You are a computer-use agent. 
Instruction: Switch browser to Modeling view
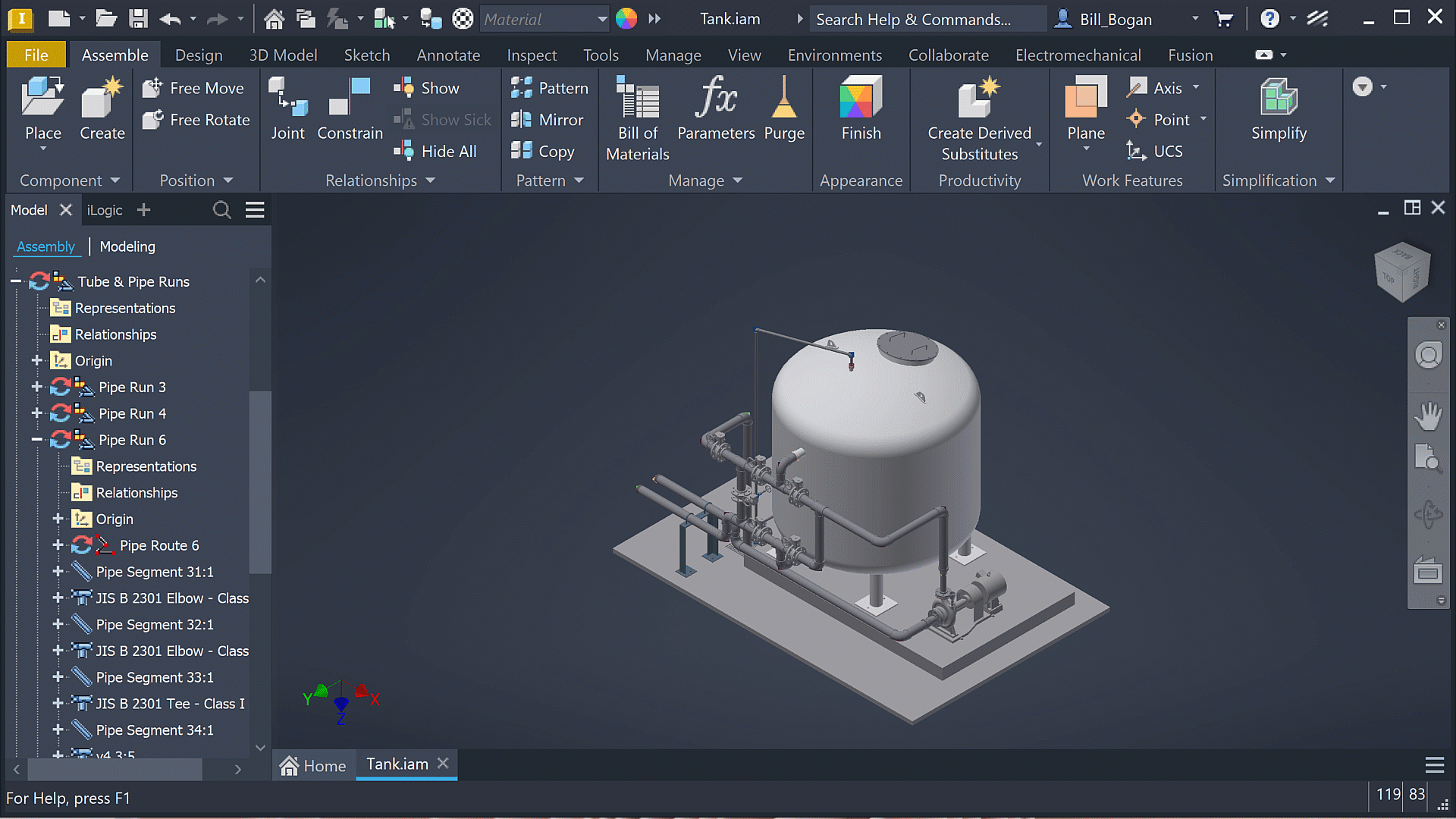coord(127,246)
